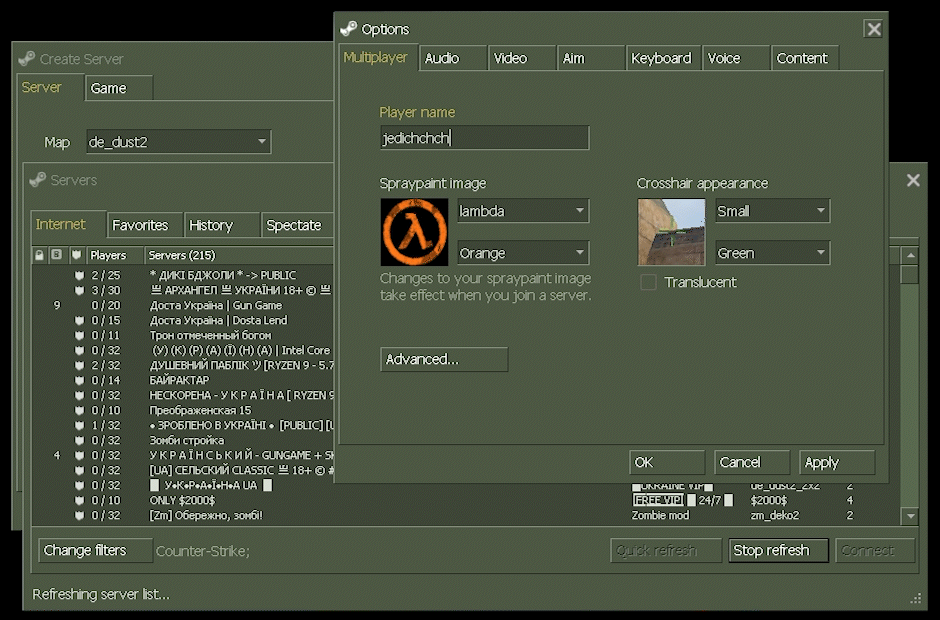Open the spraypaint image lambda dropdown
The width and height of the screenshot is (940, 620).
pyautogui.click(x=523, y=211)
